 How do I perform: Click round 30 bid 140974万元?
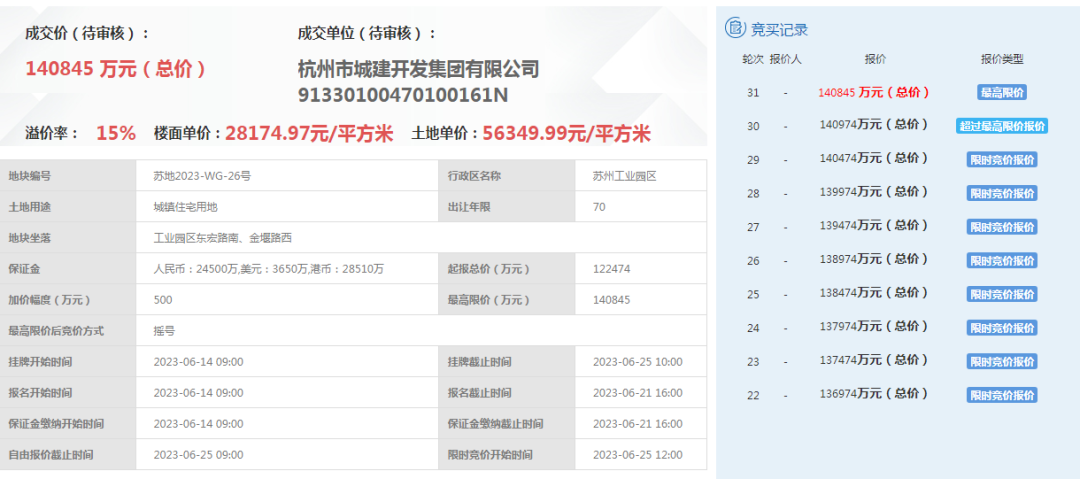click(x=873, y=125)
